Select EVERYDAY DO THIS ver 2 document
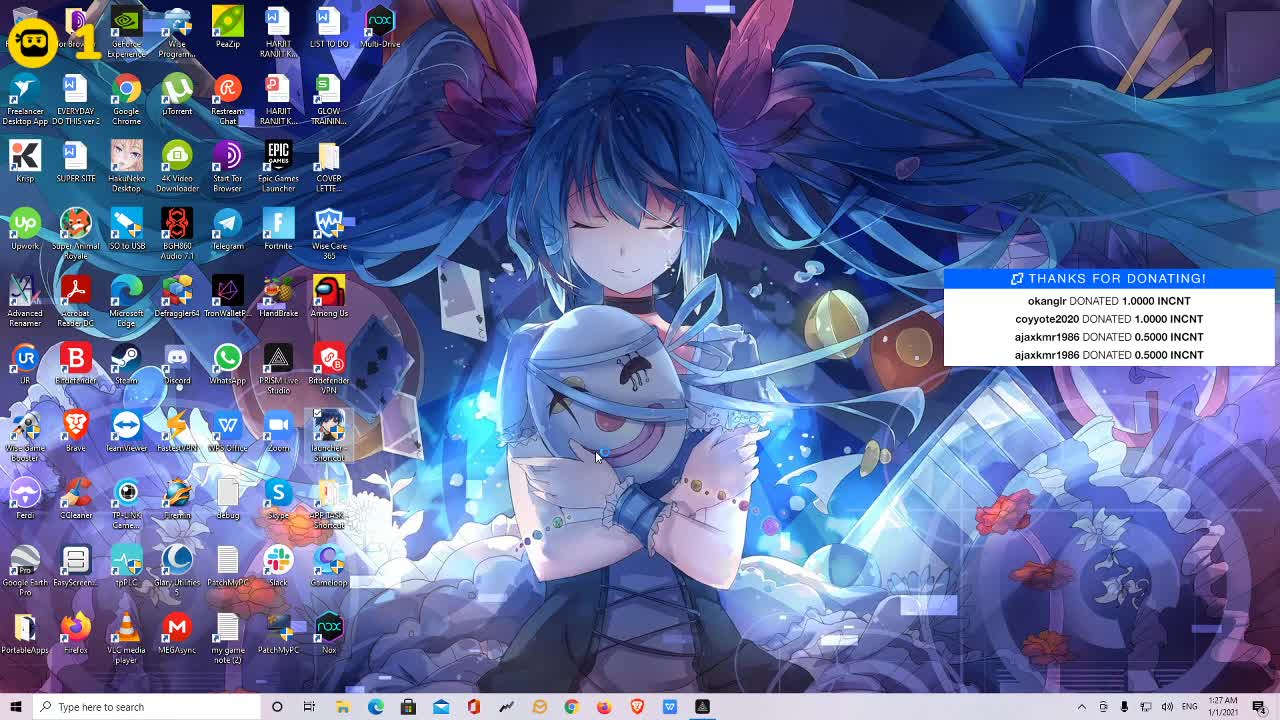The height and width of the screenshot is (720, 1280). pyautogui.click(x=75, y=100)
